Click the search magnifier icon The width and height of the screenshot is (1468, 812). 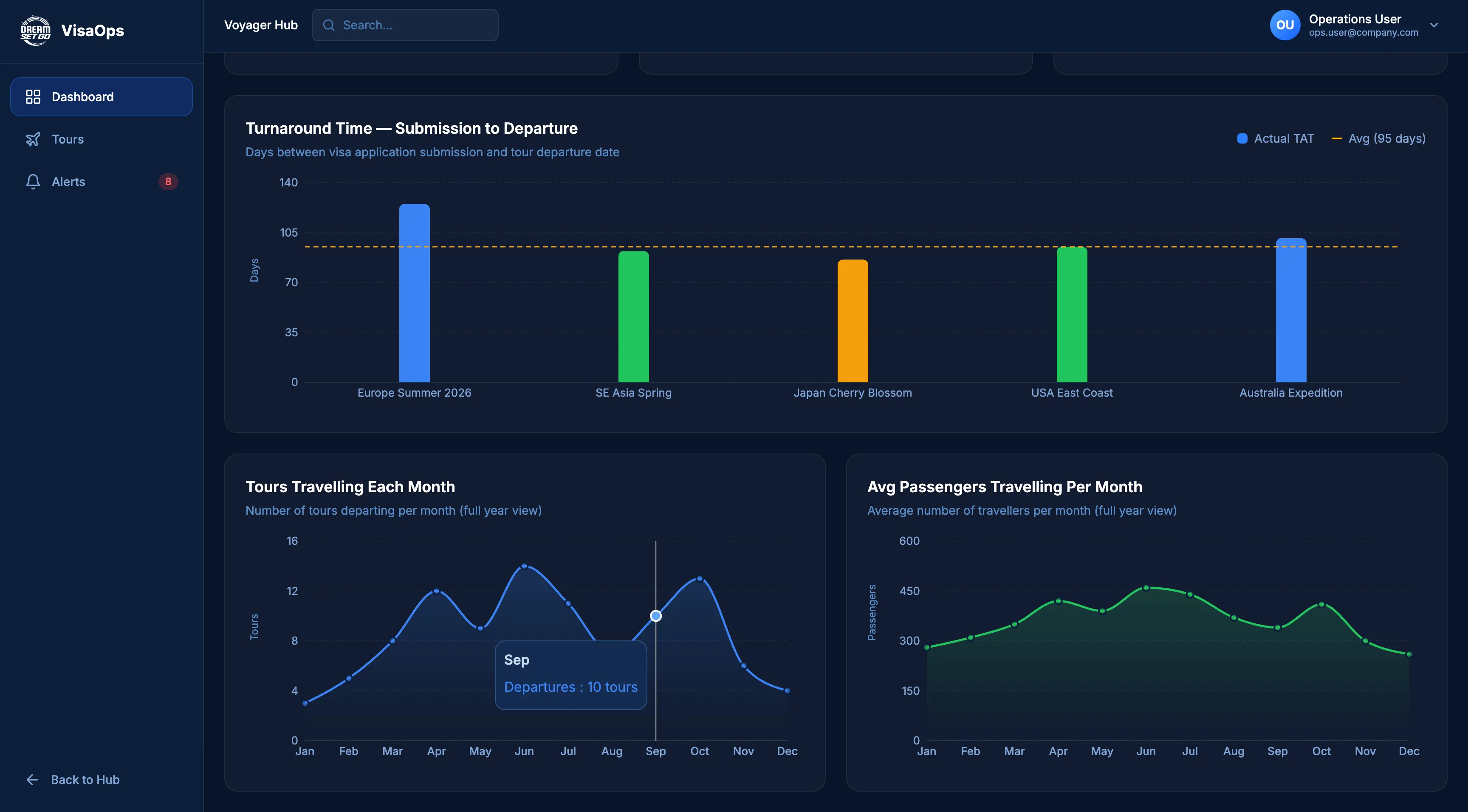[328, 25]
